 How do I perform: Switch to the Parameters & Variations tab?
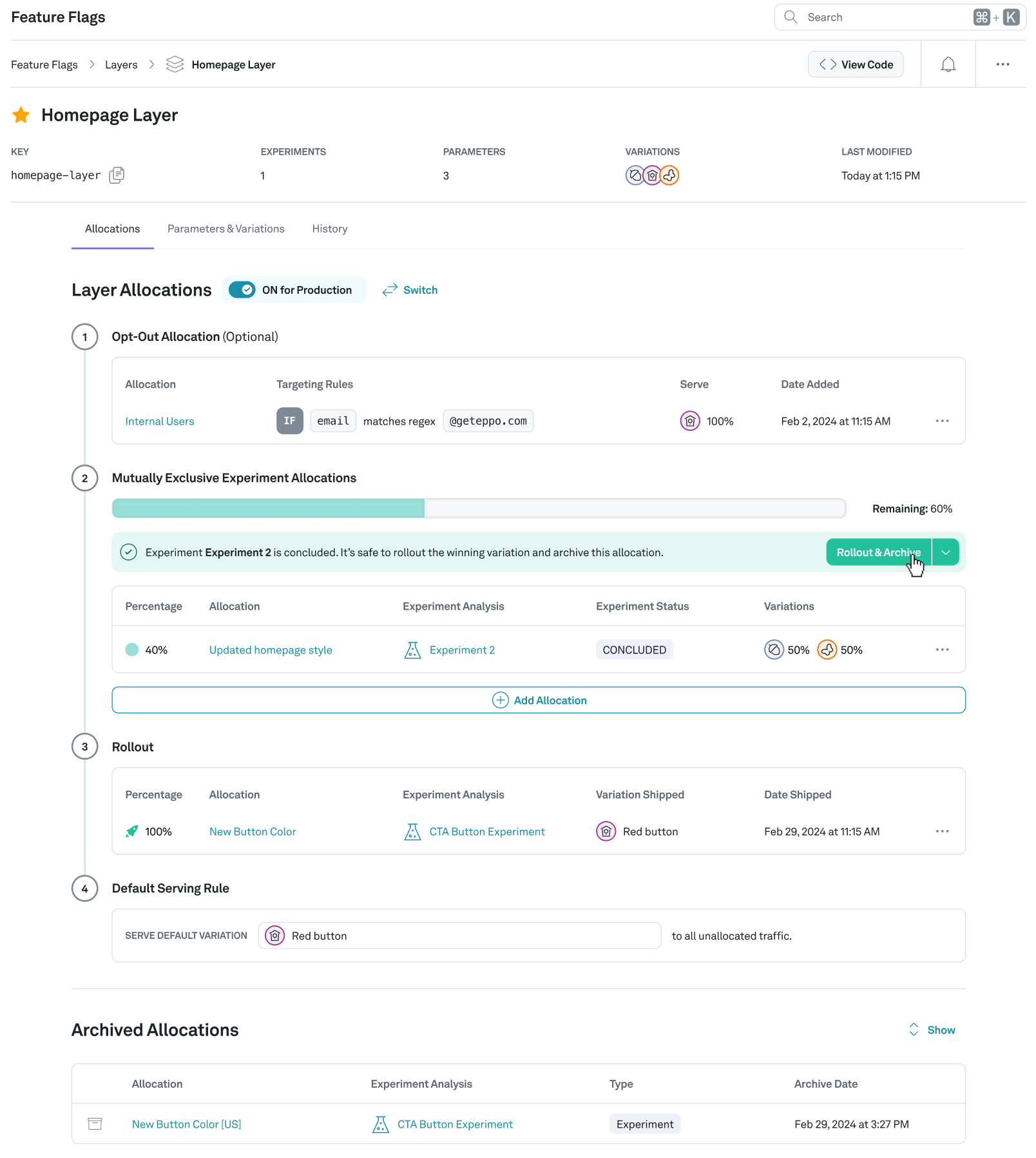(x=225, y=229)
